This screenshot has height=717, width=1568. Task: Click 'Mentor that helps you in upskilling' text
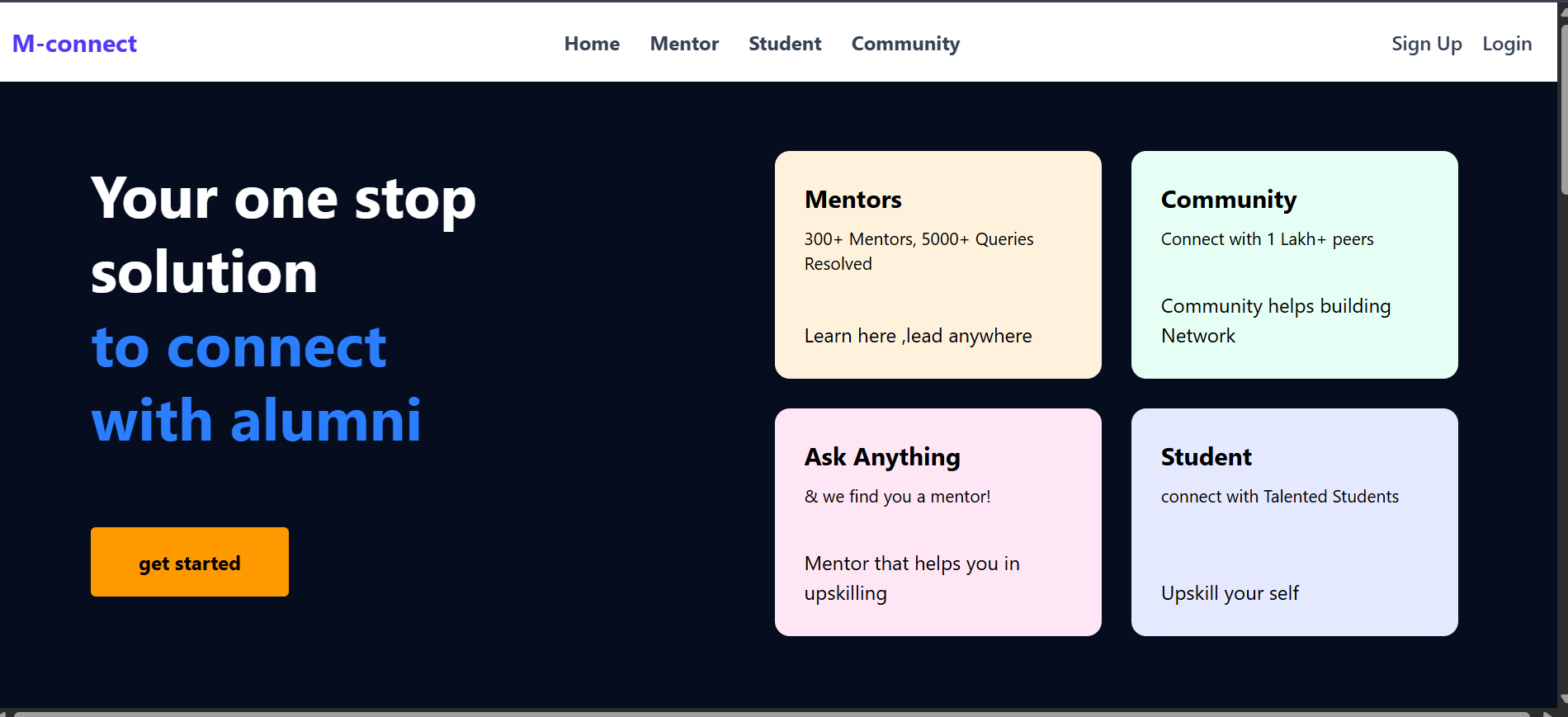point(912,578)
